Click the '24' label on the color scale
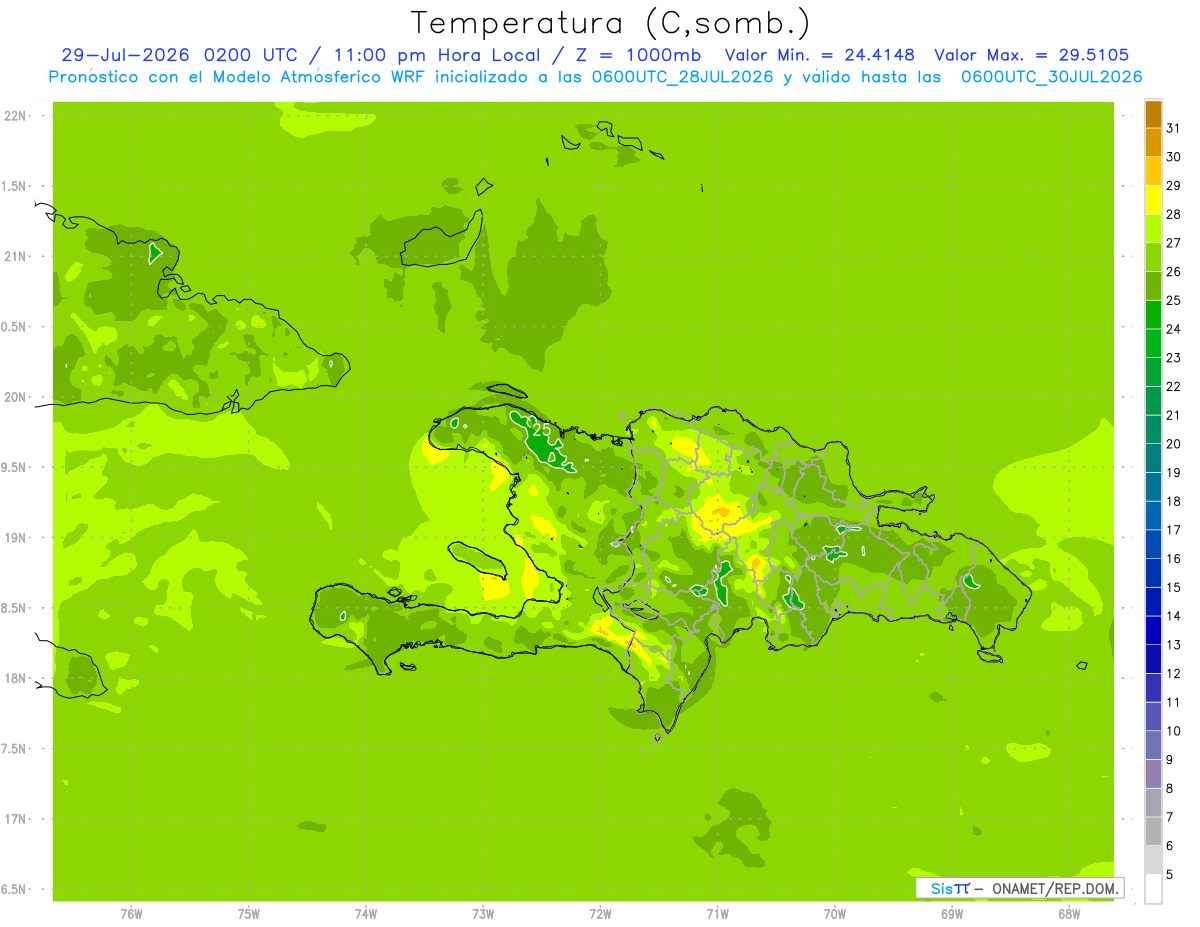 tap(1173, 329)
